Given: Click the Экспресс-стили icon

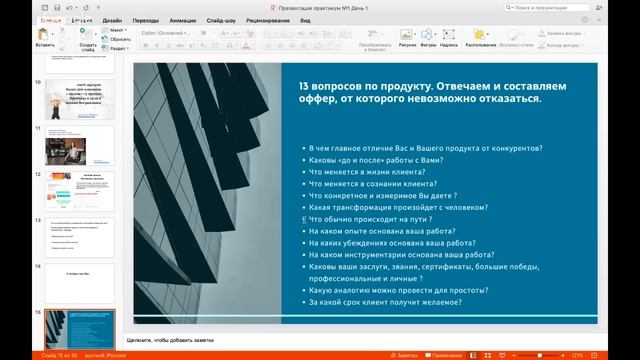Looking at the screenshot, I should (515, 35).
